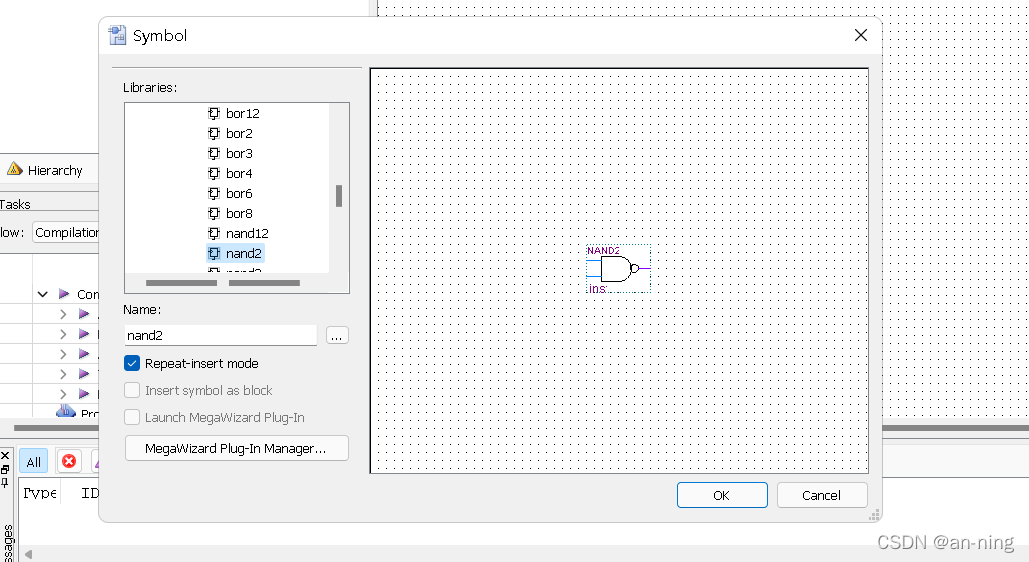Click the Symbol dialog title icon
1029x562 pixels.
pyautogui.click(x=117, y=35)
